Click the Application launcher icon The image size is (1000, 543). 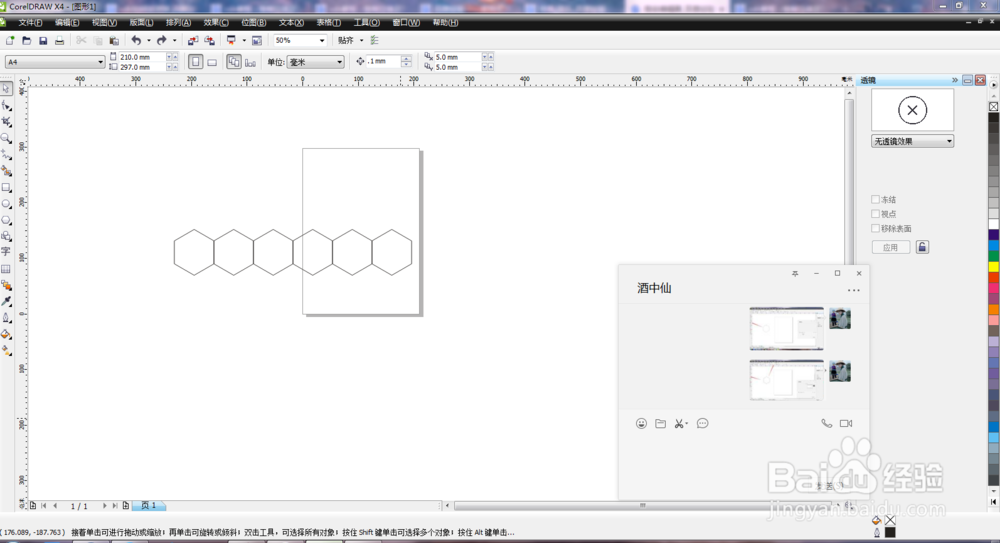231,40
